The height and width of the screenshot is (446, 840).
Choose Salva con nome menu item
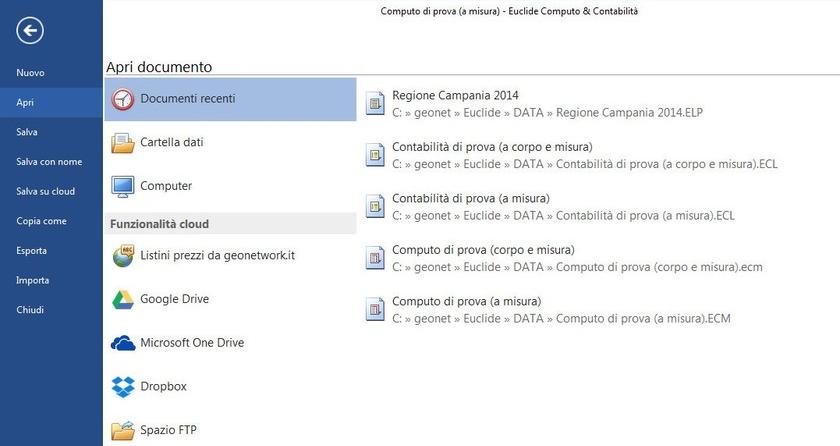(49, 162)
